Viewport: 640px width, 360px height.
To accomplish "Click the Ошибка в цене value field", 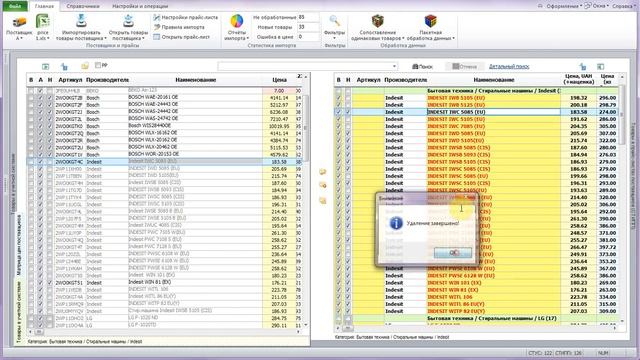I will coord(308,37).
